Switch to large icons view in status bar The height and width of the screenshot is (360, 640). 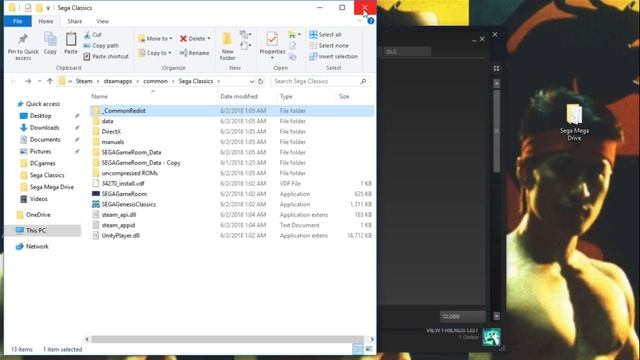point(369,349)
